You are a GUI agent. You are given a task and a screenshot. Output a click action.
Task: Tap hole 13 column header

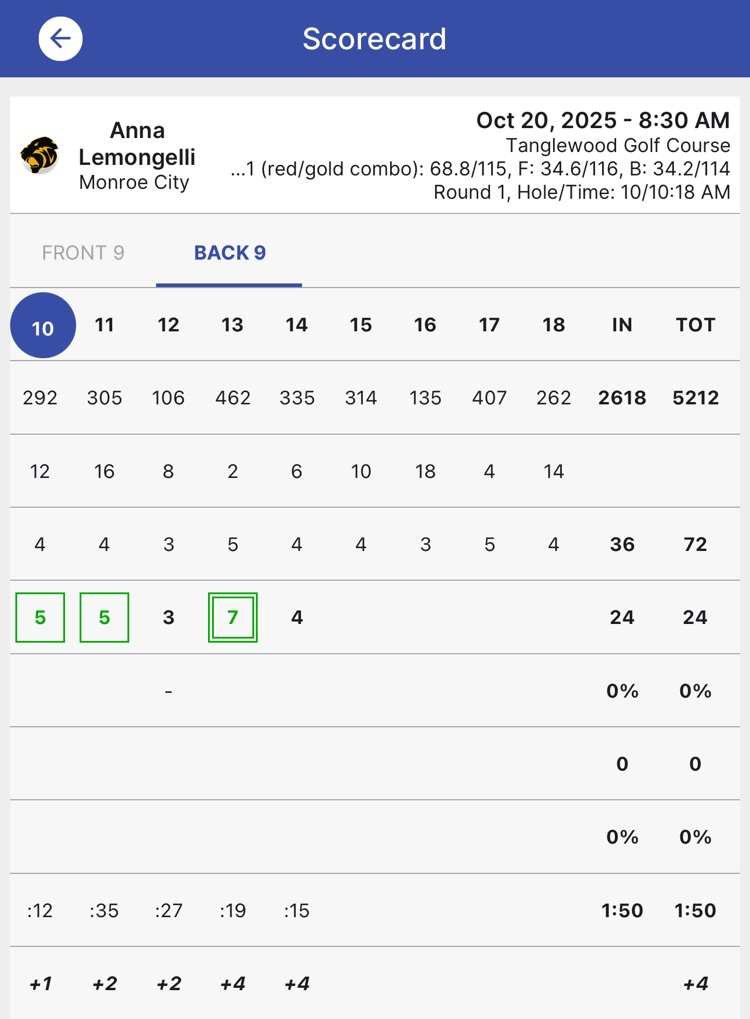232,325
